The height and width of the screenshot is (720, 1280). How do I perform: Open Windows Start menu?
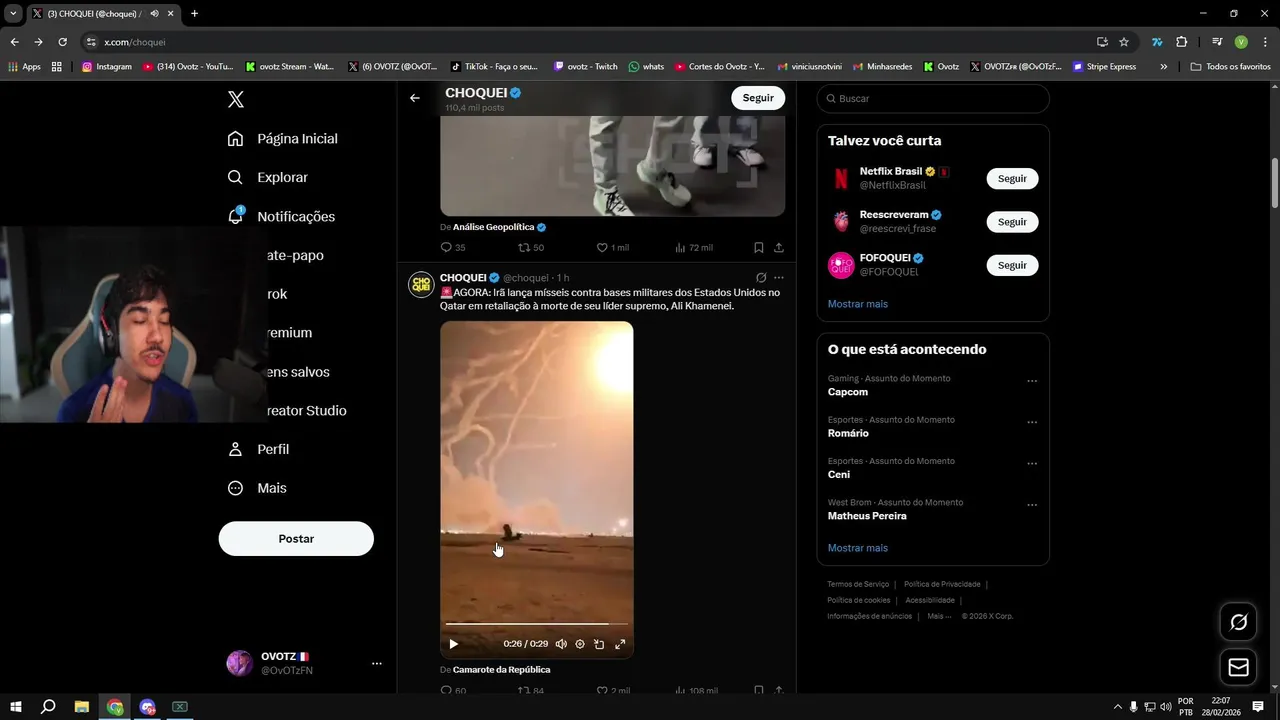click(16, 706)
